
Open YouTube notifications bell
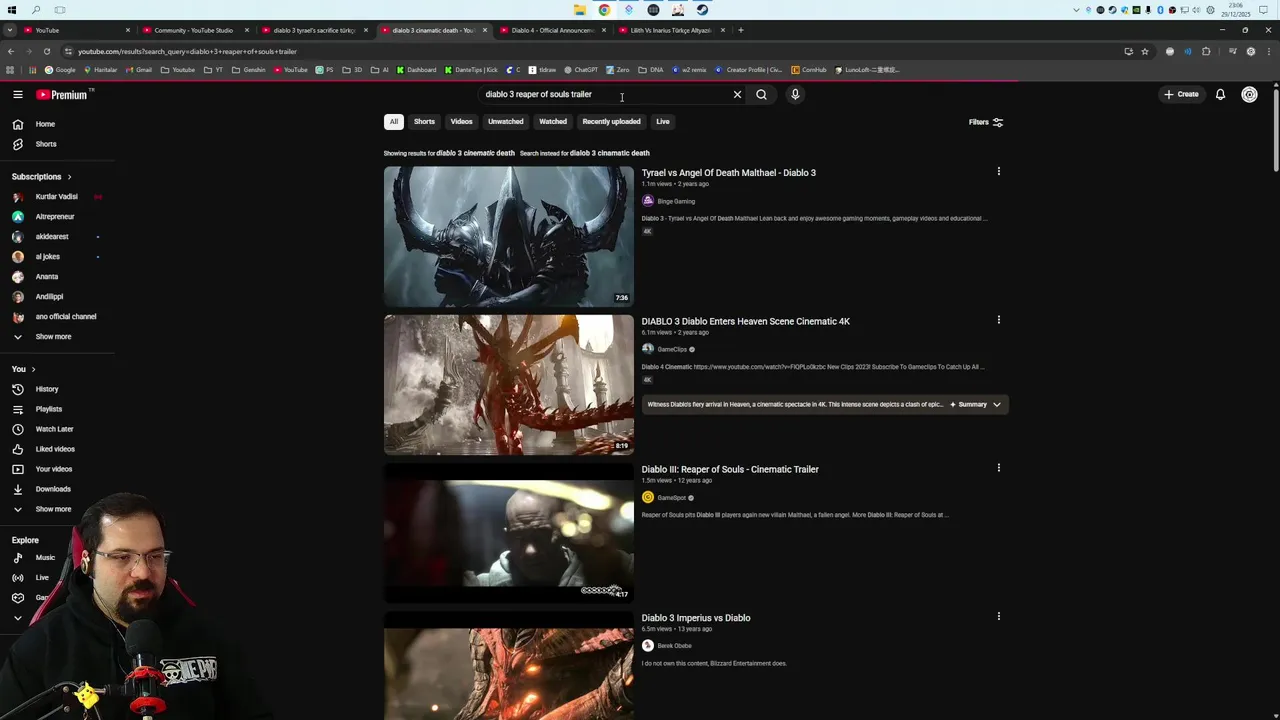(1220, 94)
